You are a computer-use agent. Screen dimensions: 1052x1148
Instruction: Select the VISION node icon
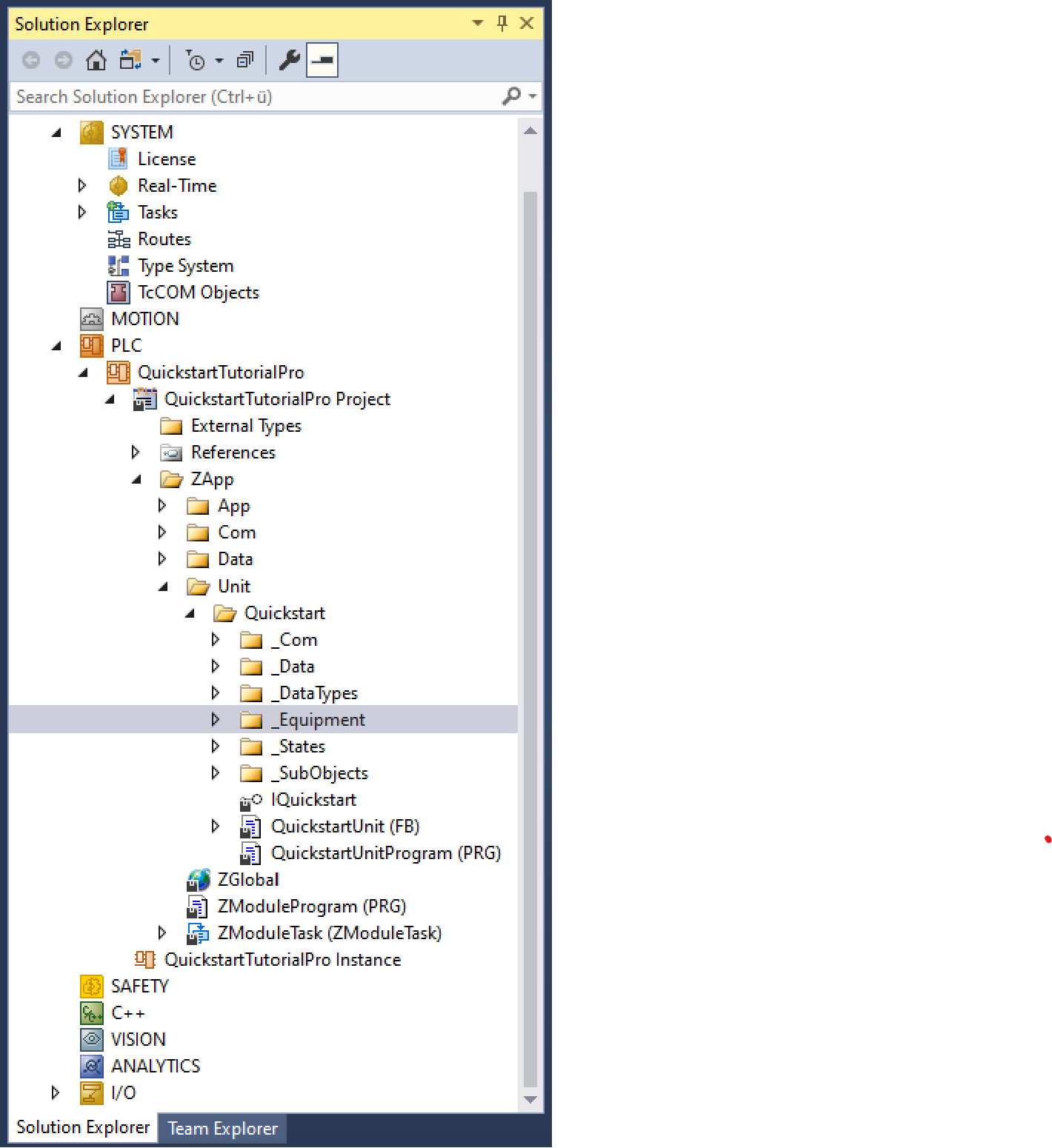click(x=92, y=1040)
